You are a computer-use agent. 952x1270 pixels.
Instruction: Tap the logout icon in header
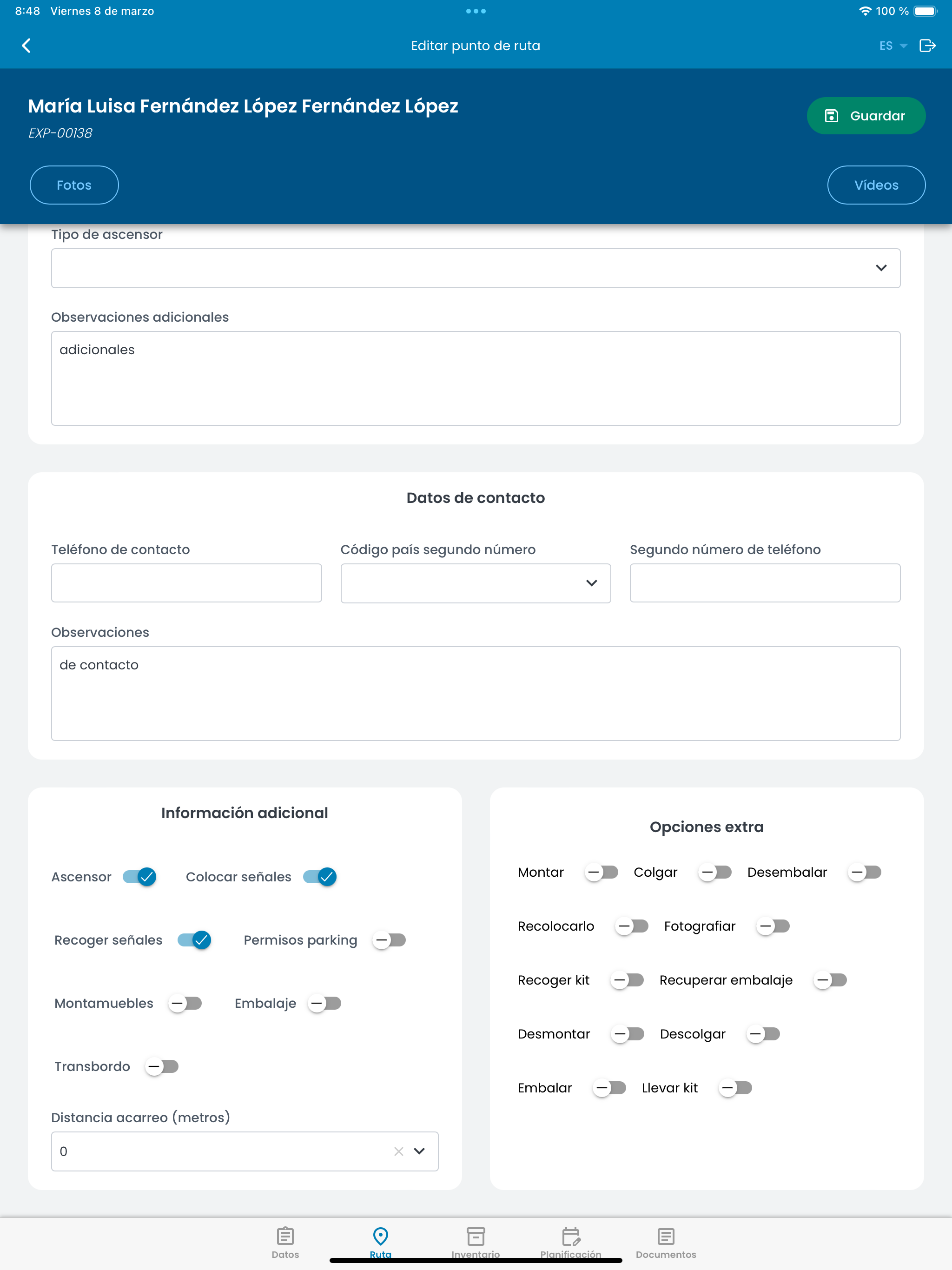[x=927, y=46]
